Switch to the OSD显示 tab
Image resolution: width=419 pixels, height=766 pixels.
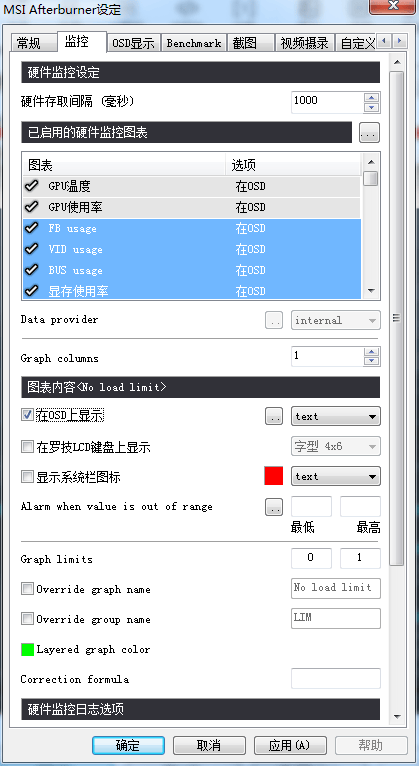click(x=133, y=43)
